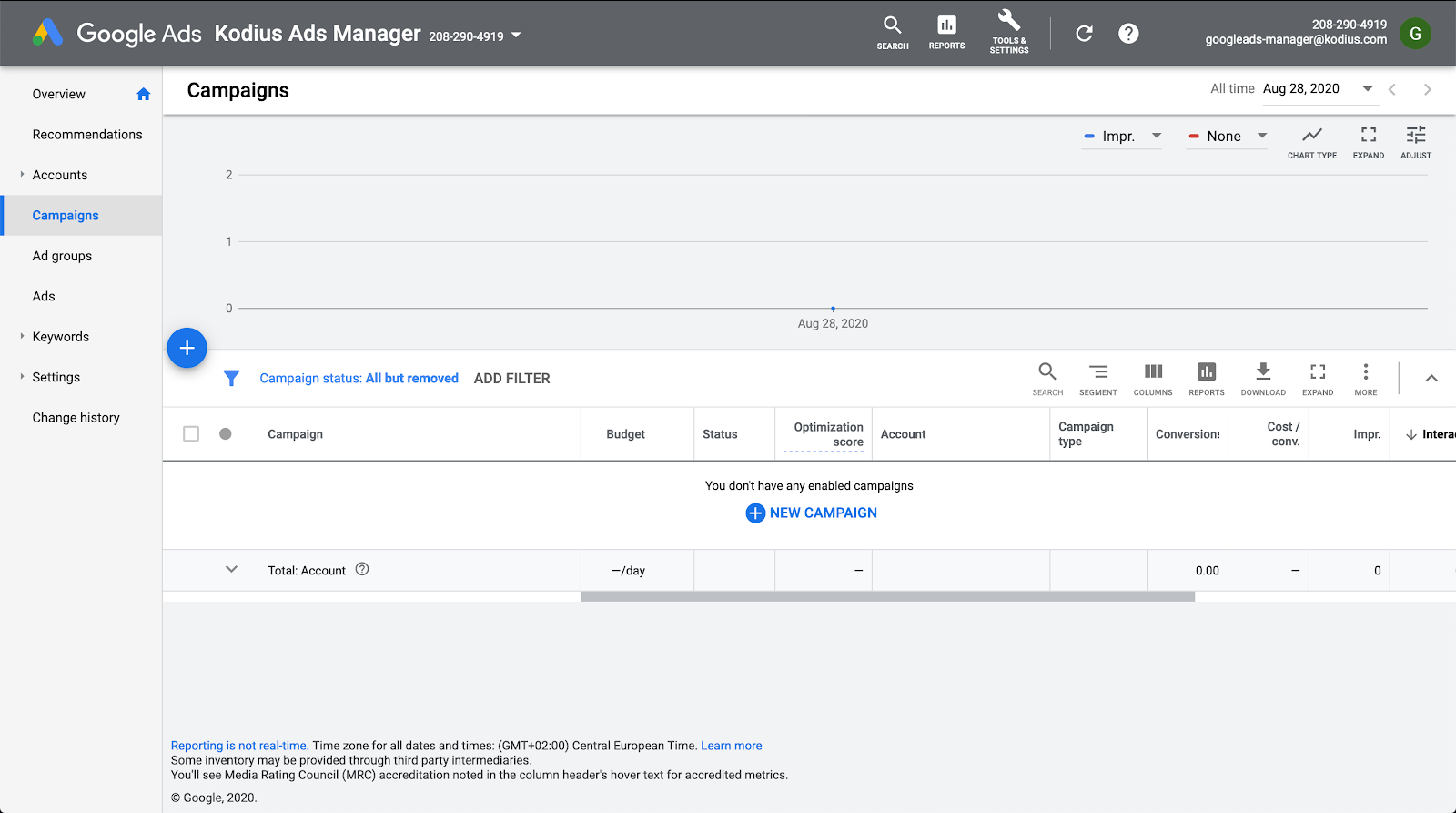This screenshot has width=1456, height=813.
Task: Go to the previous date range
Action: click(1392, 89)
